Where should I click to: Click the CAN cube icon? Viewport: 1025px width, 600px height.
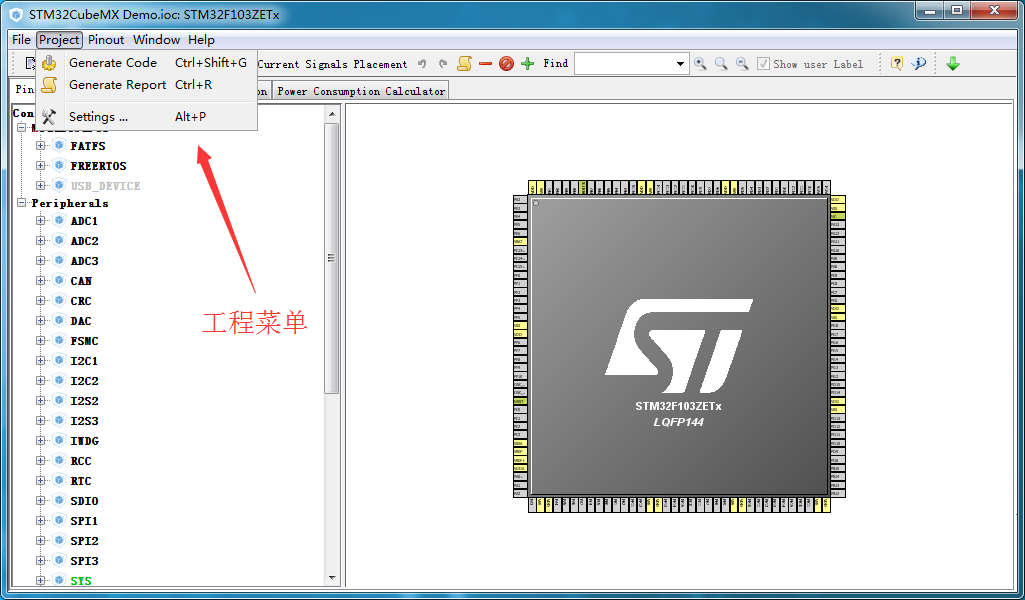[x=59, y=280]
